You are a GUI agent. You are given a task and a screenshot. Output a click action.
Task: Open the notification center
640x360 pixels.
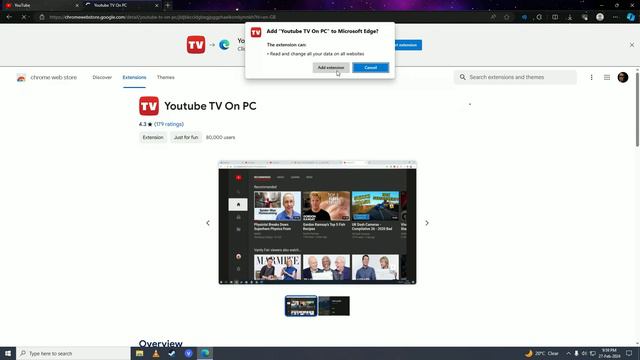point(629,353)
